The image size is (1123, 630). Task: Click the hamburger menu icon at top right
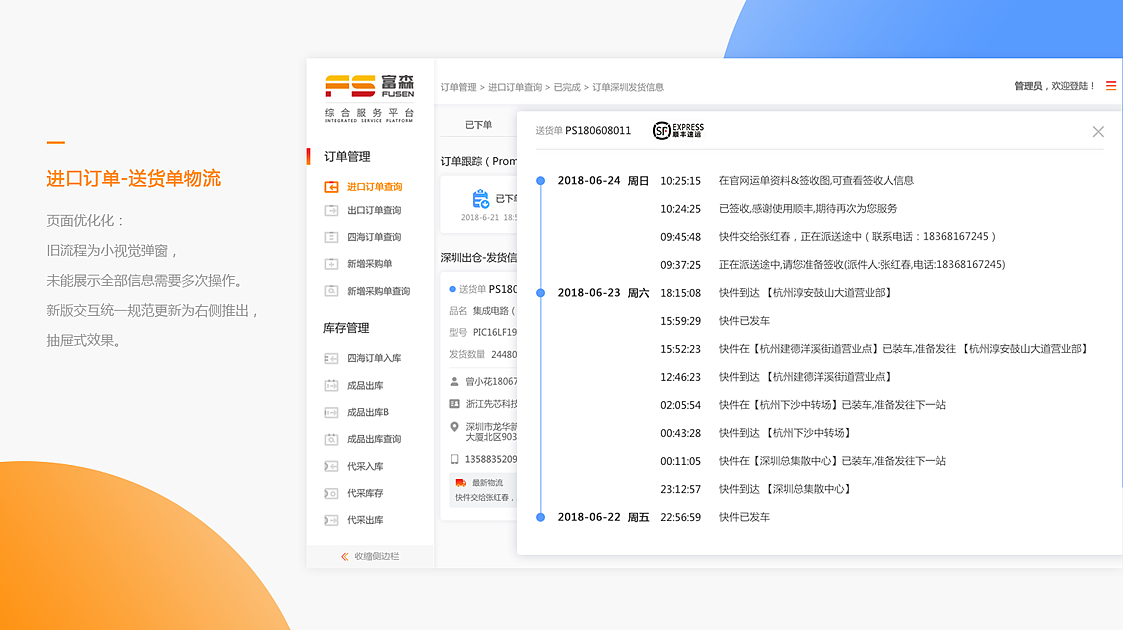click(x=1111, y=86)
